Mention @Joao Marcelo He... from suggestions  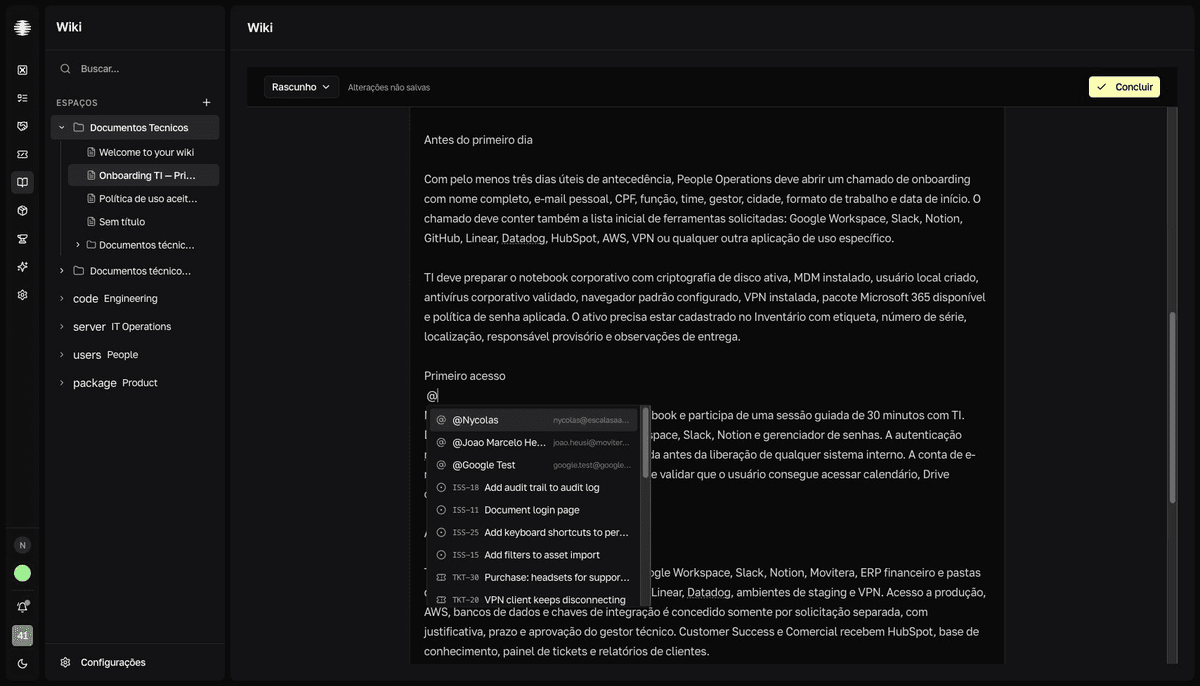534,442
